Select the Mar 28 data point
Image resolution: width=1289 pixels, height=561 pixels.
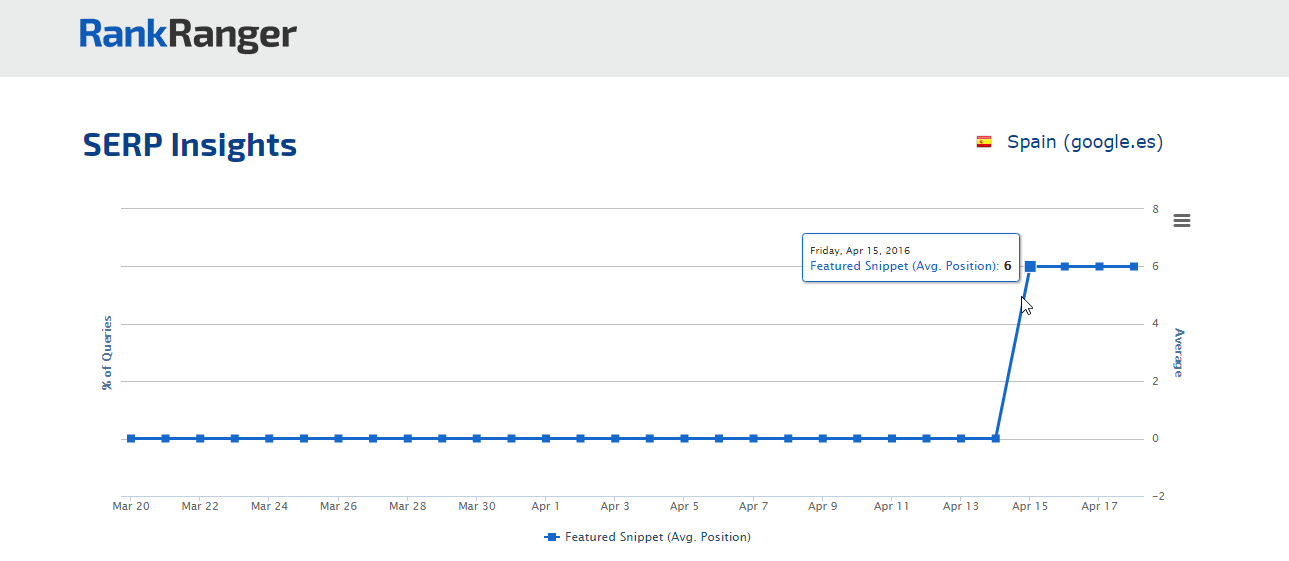coord(407,438)
